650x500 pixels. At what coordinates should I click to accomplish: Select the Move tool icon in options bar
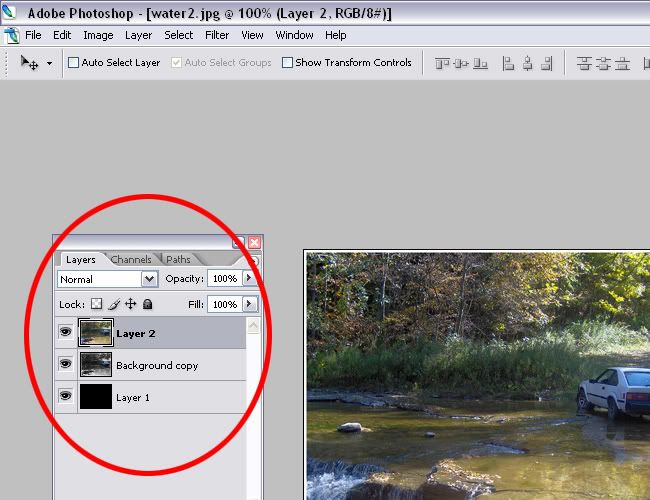pos(29,63)
